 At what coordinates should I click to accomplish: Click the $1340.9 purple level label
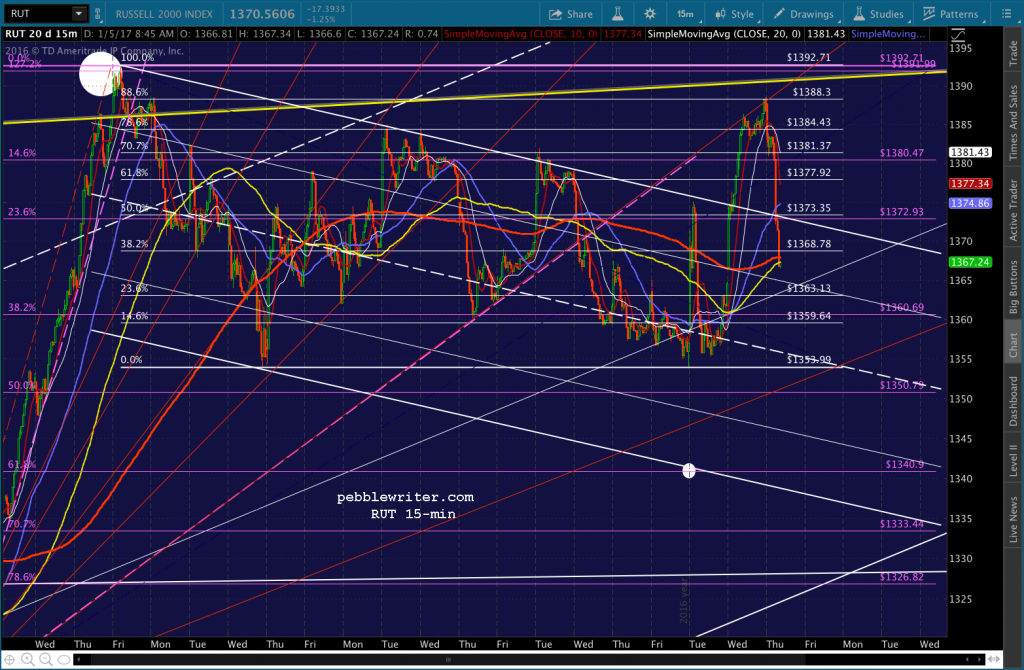click(904, 464)
